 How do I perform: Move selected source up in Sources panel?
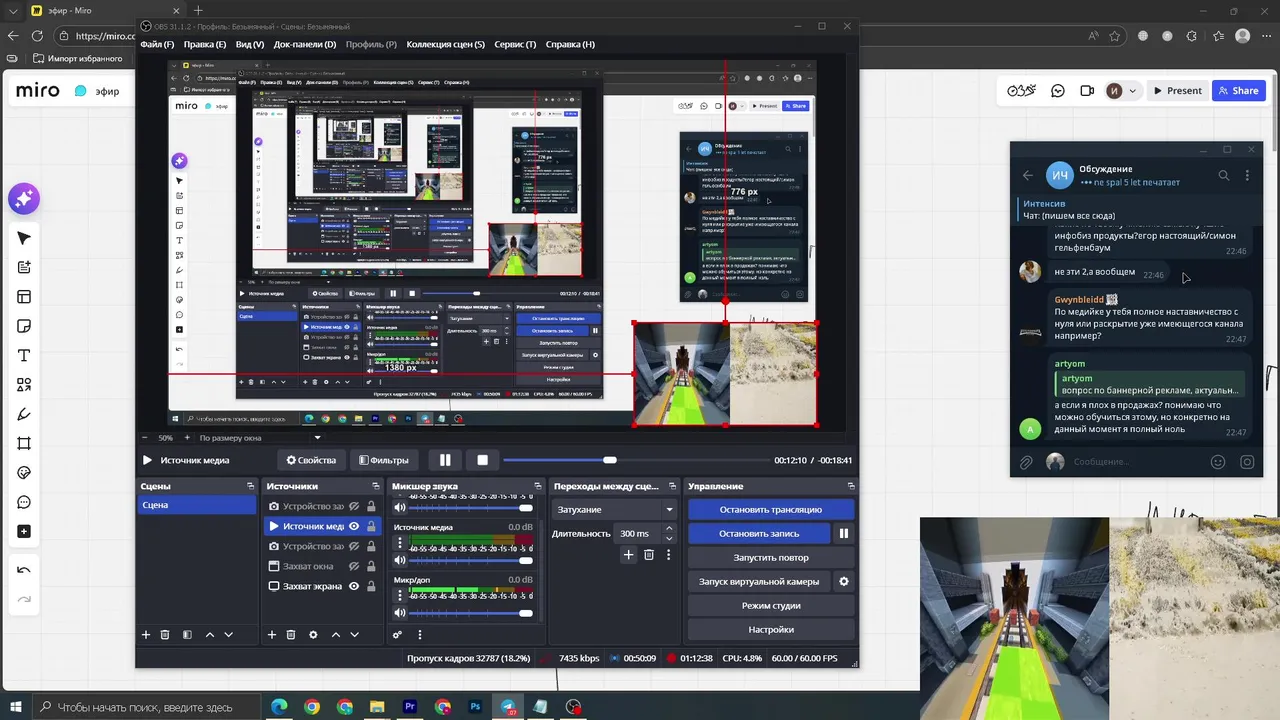click(336, 635)
